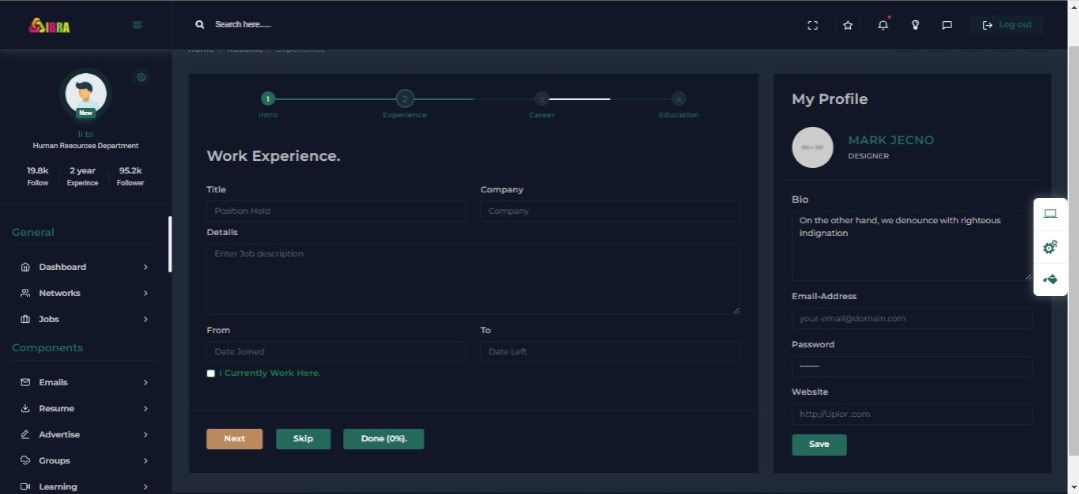
Task: Expand the Networks menu chevron
Action: pos(145,293)
